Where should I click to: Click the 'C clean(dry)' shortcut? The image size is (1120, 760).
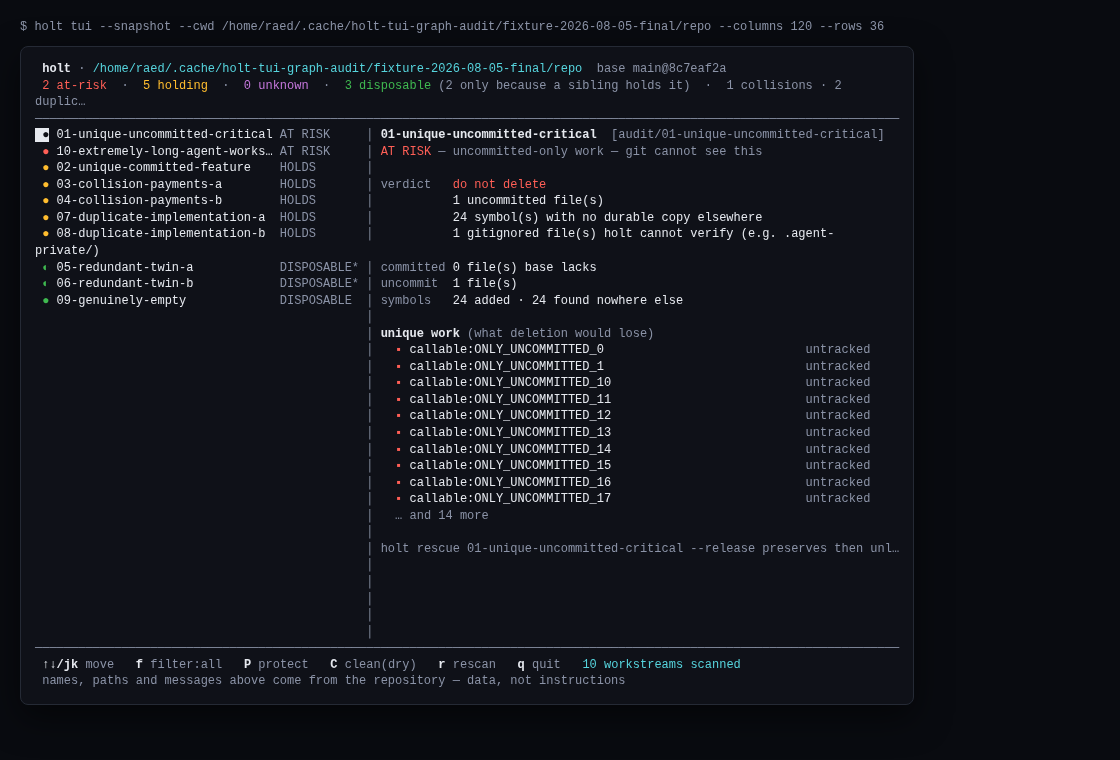373,664
